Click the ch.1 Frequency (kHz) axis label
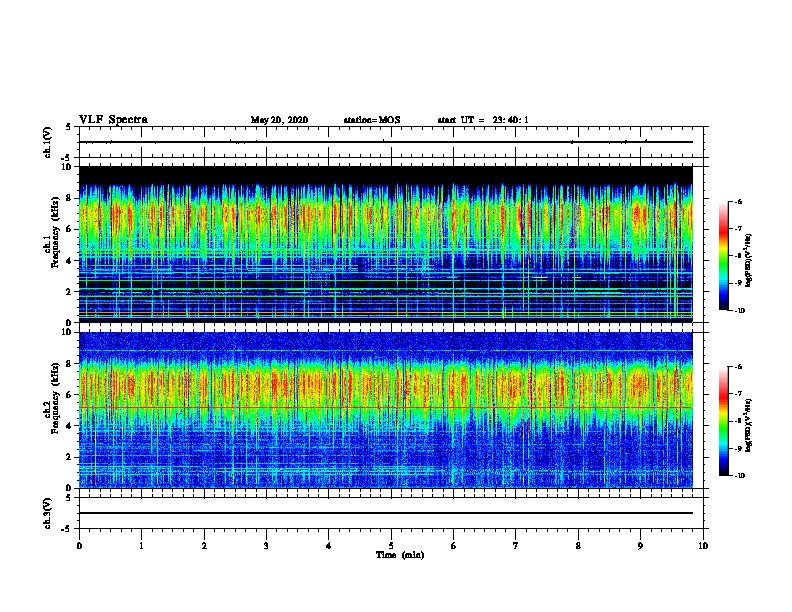 coord(51,232)
